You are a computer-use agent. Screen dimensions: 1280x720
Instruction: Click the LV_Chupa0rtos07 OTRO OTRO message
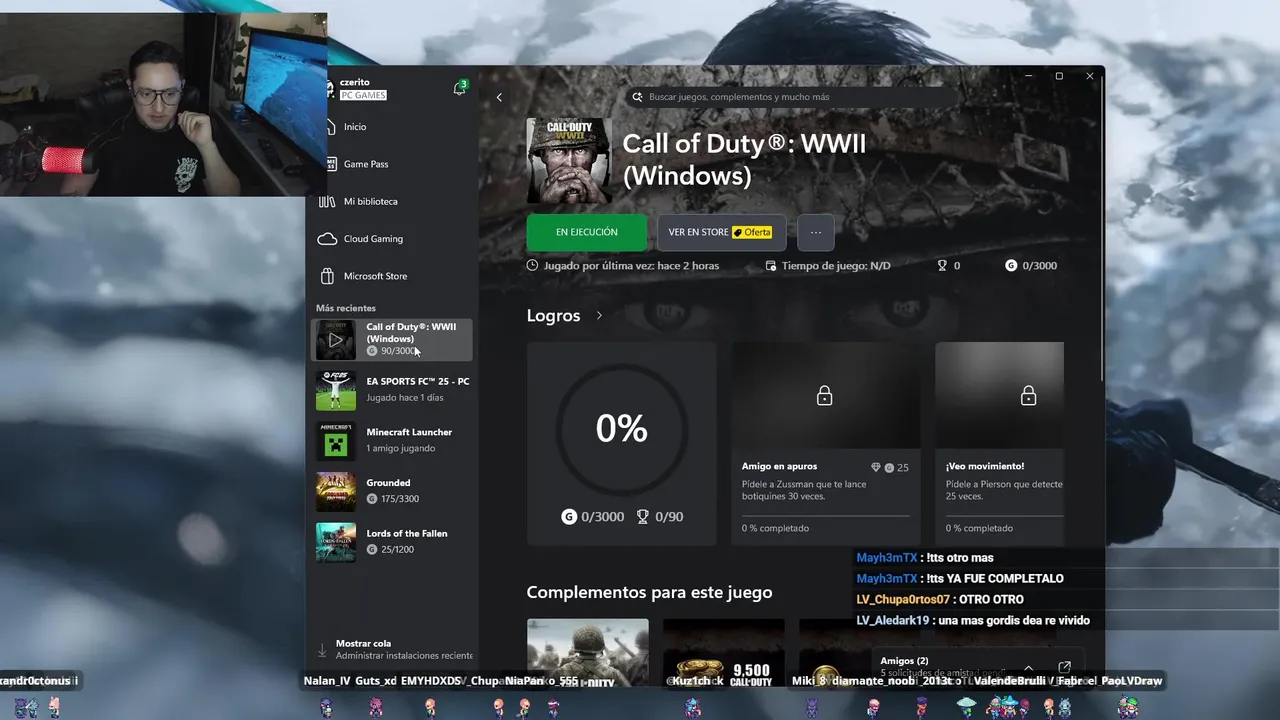tap(940, 599)
